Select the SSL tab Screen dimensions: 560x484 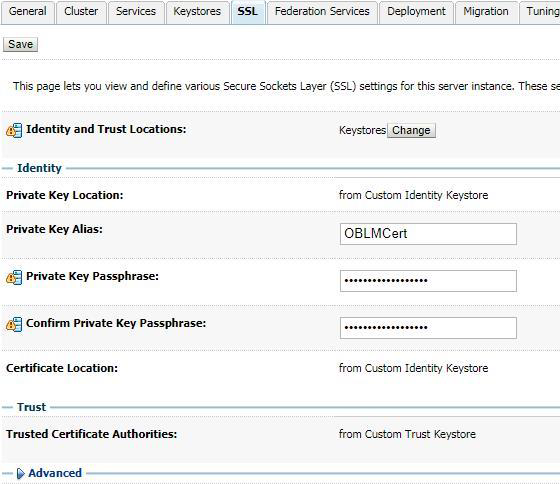[248, 12]
